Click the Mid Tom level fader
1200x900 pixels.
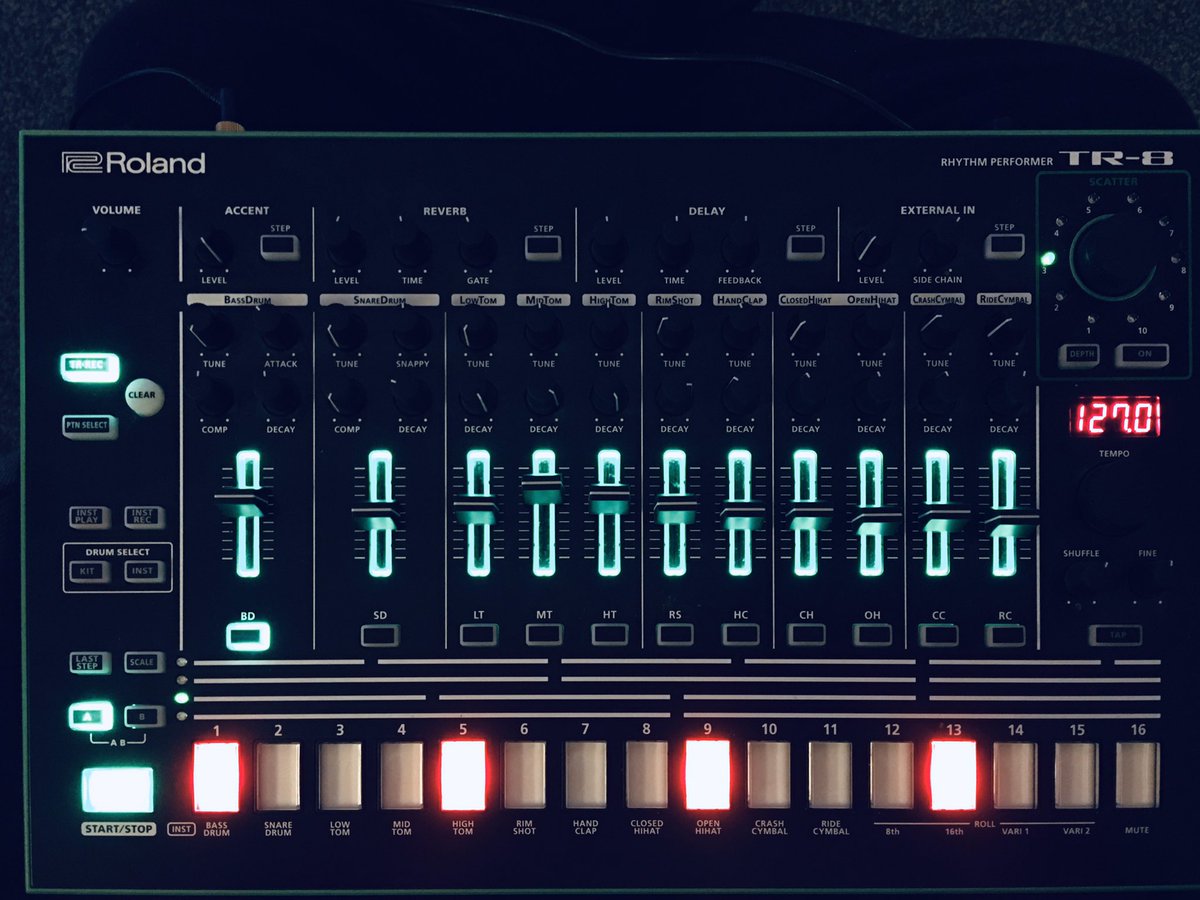(x=543, y=491)
